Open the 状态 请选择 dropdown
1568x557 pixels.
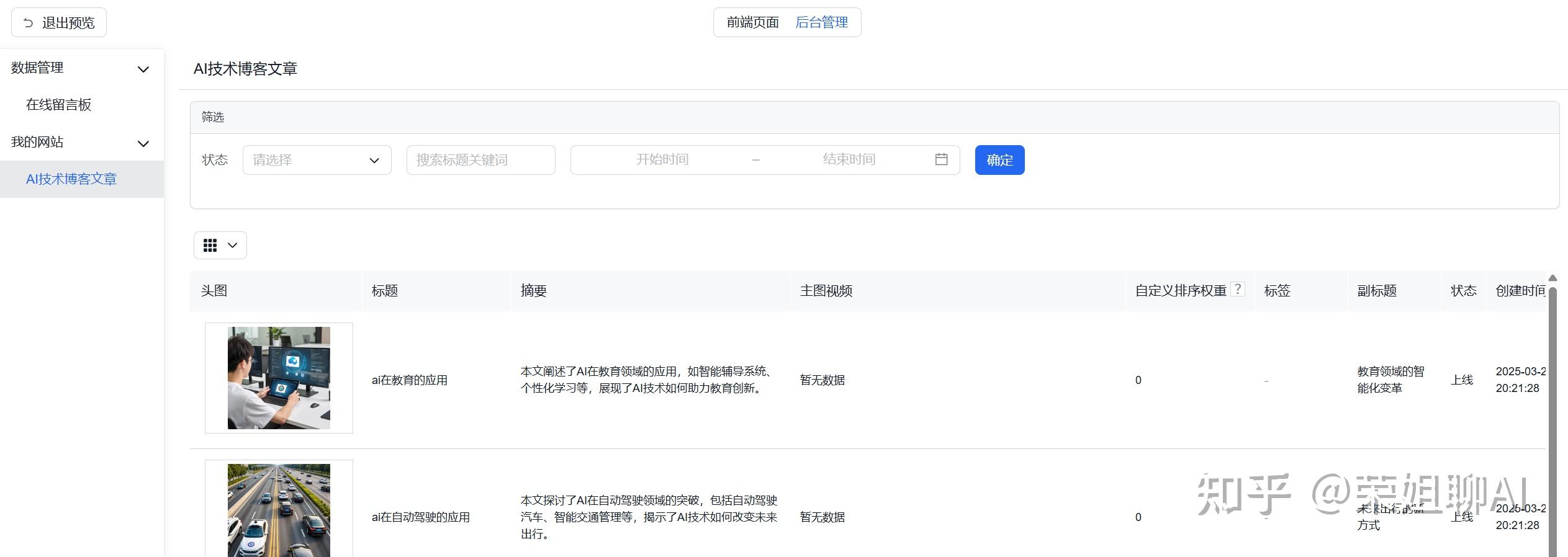click(317, 160)
